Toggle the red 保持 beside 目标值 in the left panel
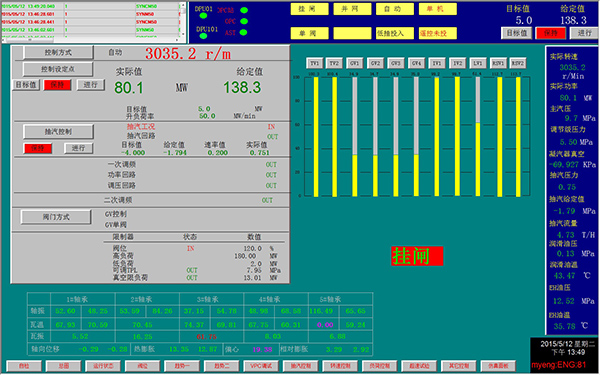 [57, 85]
